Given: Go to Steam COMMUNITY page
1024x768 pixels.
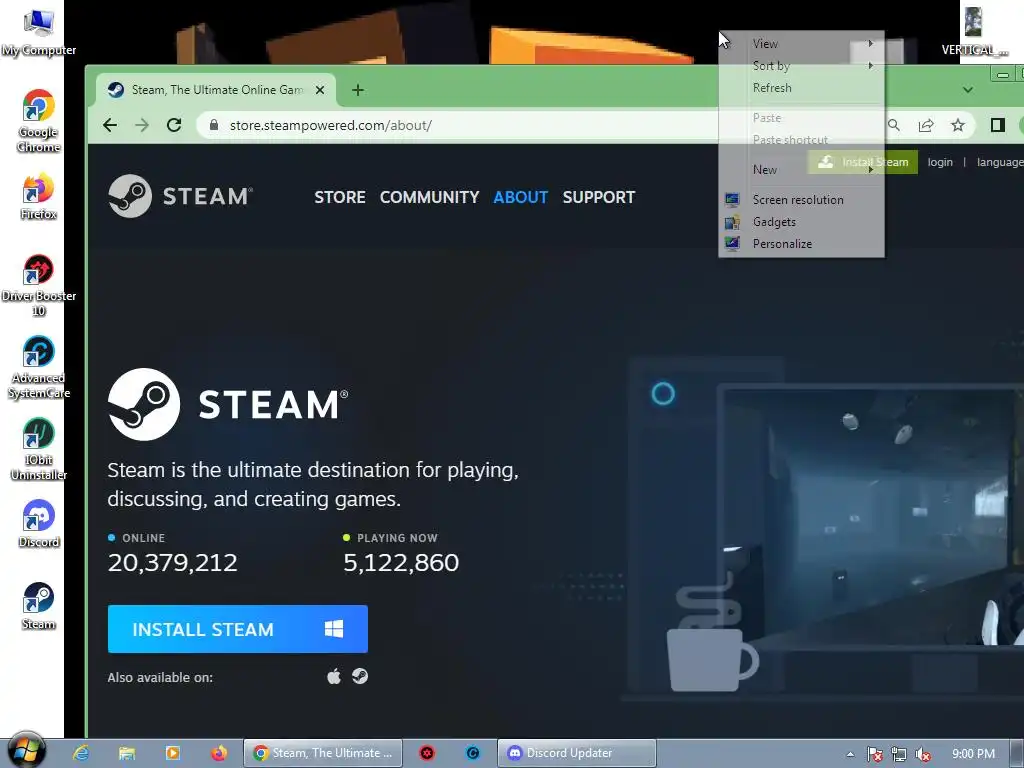Looking at the screenshot, I should [x=429, y=197].
